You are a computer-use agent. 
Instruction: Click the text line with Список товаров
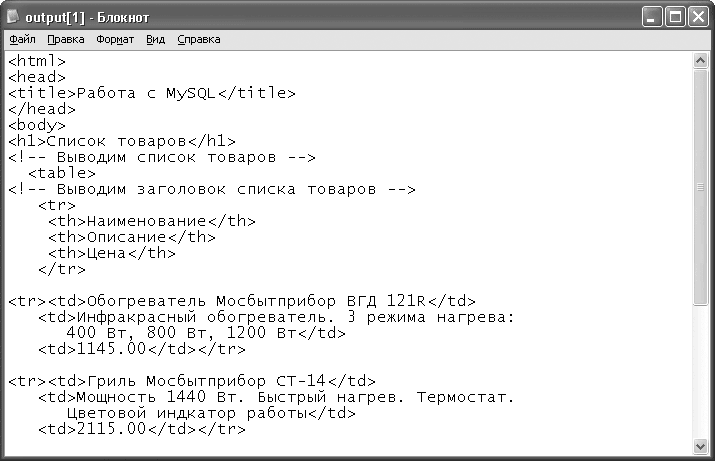click(x=122, y=141)
